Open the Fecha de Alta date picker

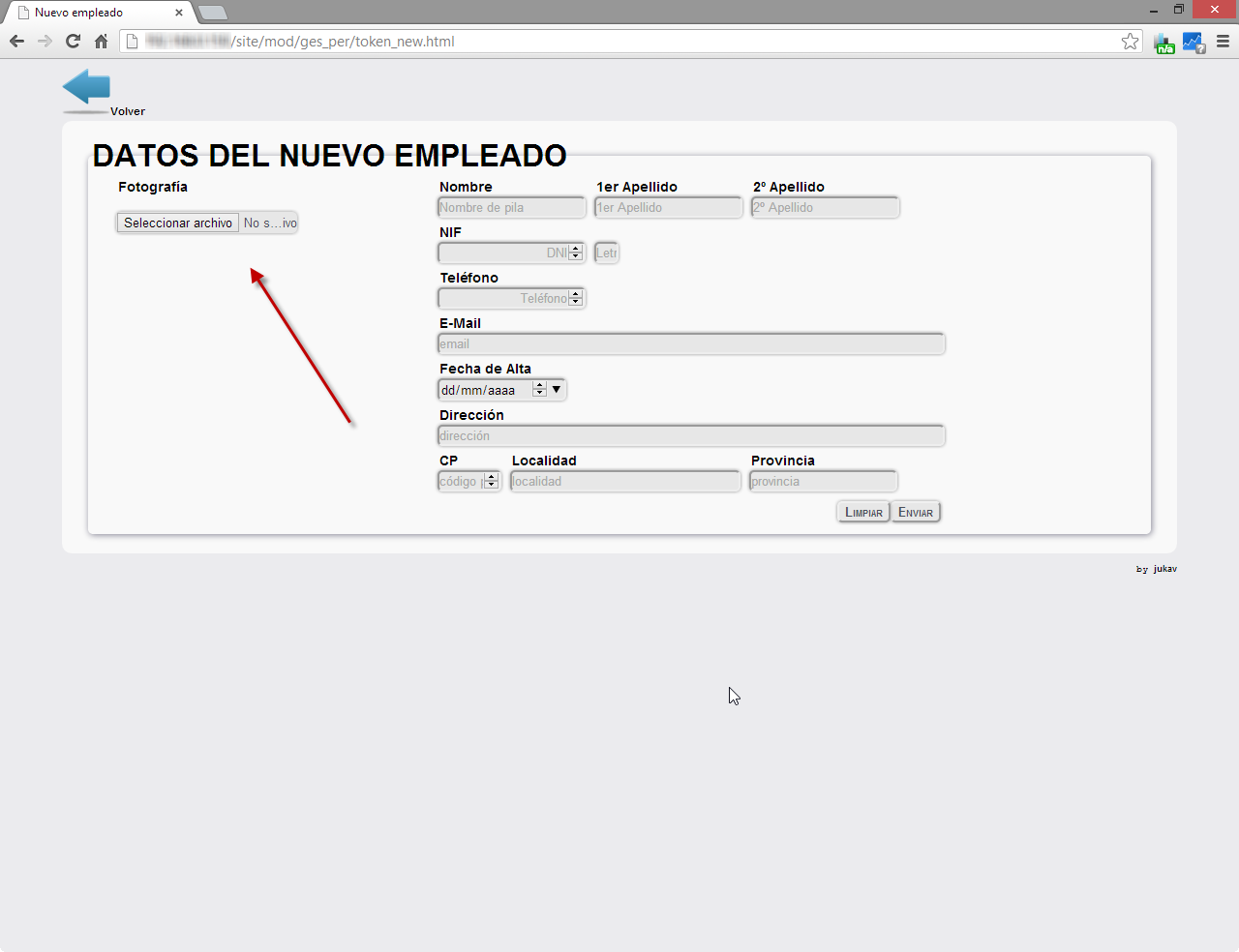click(x=557, y=389)
